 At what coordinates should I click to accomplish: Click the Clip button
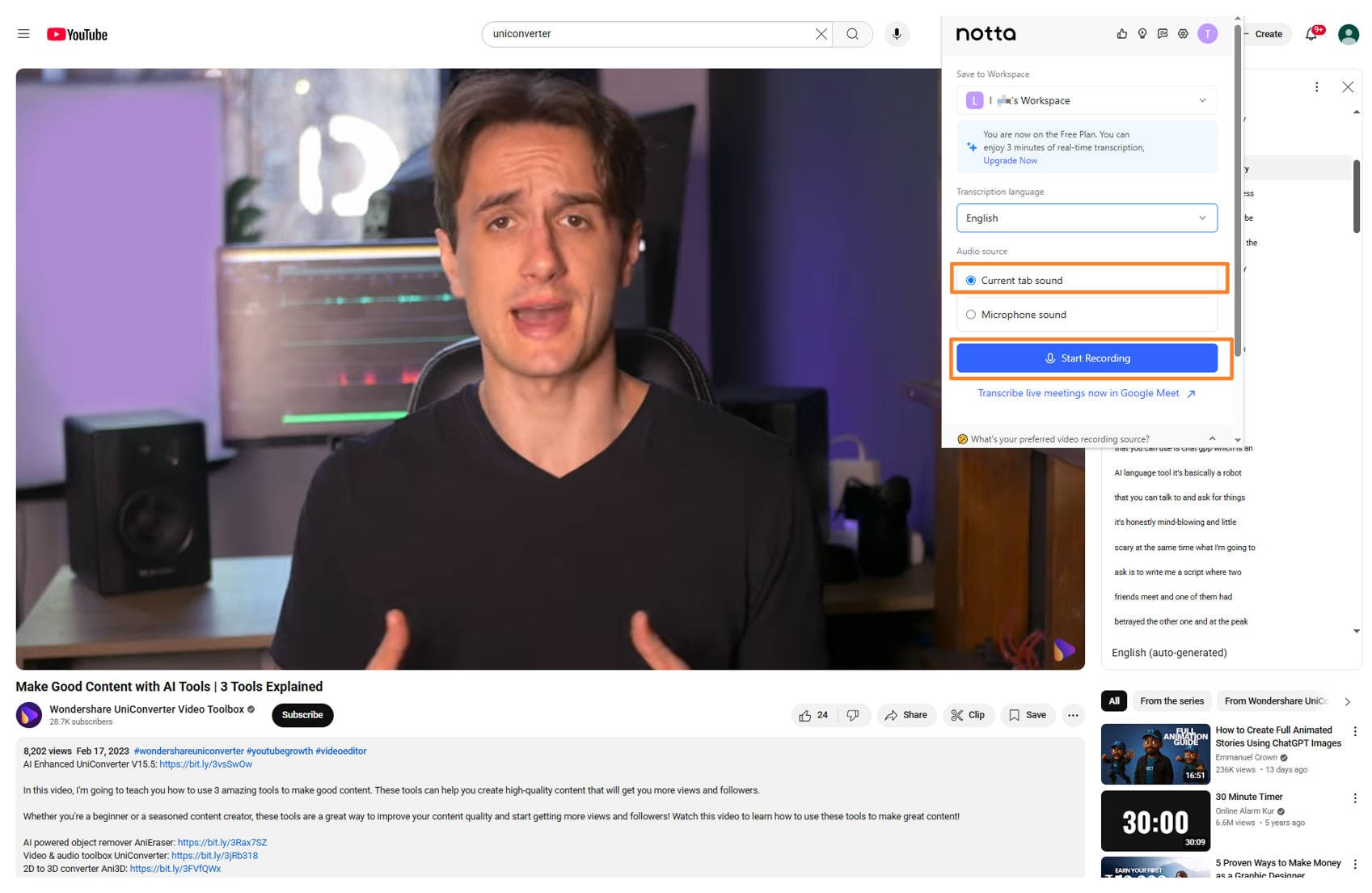click(x=968, y=715)
